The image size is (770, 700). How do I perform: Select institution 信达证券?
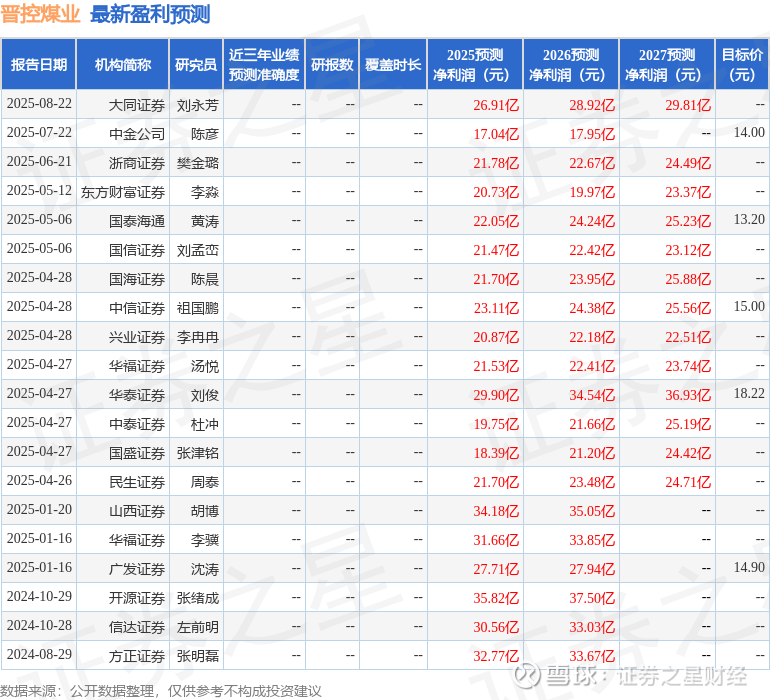pos(137,627)
